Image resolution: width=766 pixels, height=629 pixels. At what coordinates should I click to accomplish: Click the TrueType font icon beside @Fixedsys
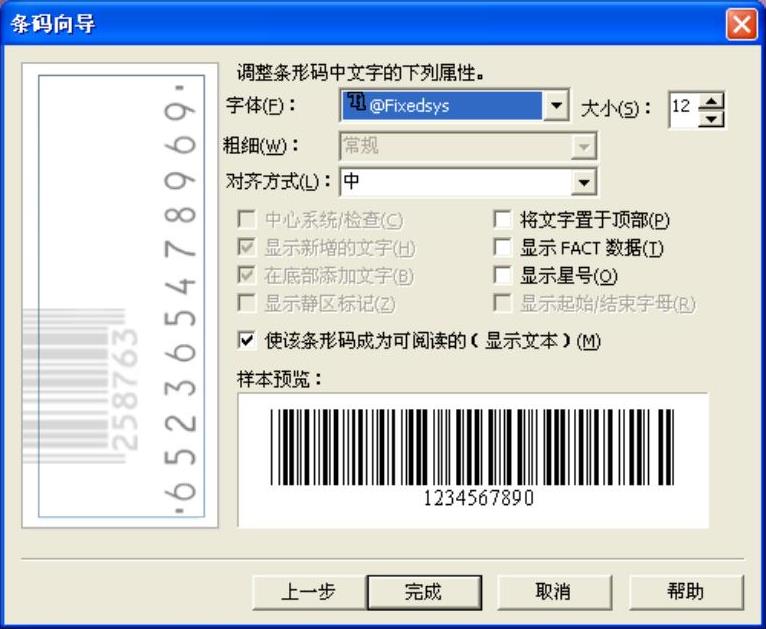358,103
